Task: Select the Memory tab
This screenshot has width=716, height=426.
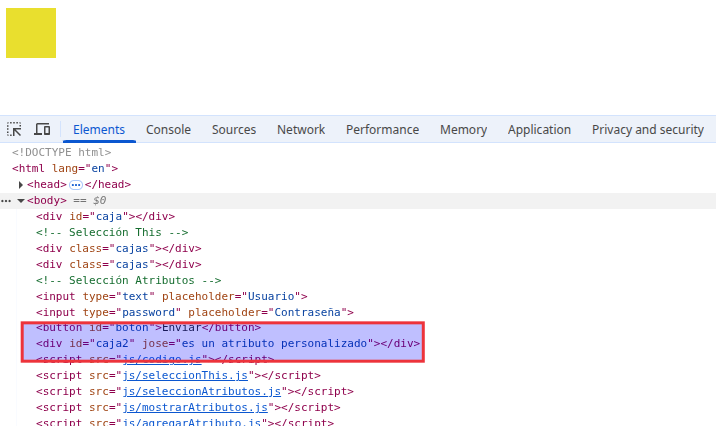Action: point(463,130)
